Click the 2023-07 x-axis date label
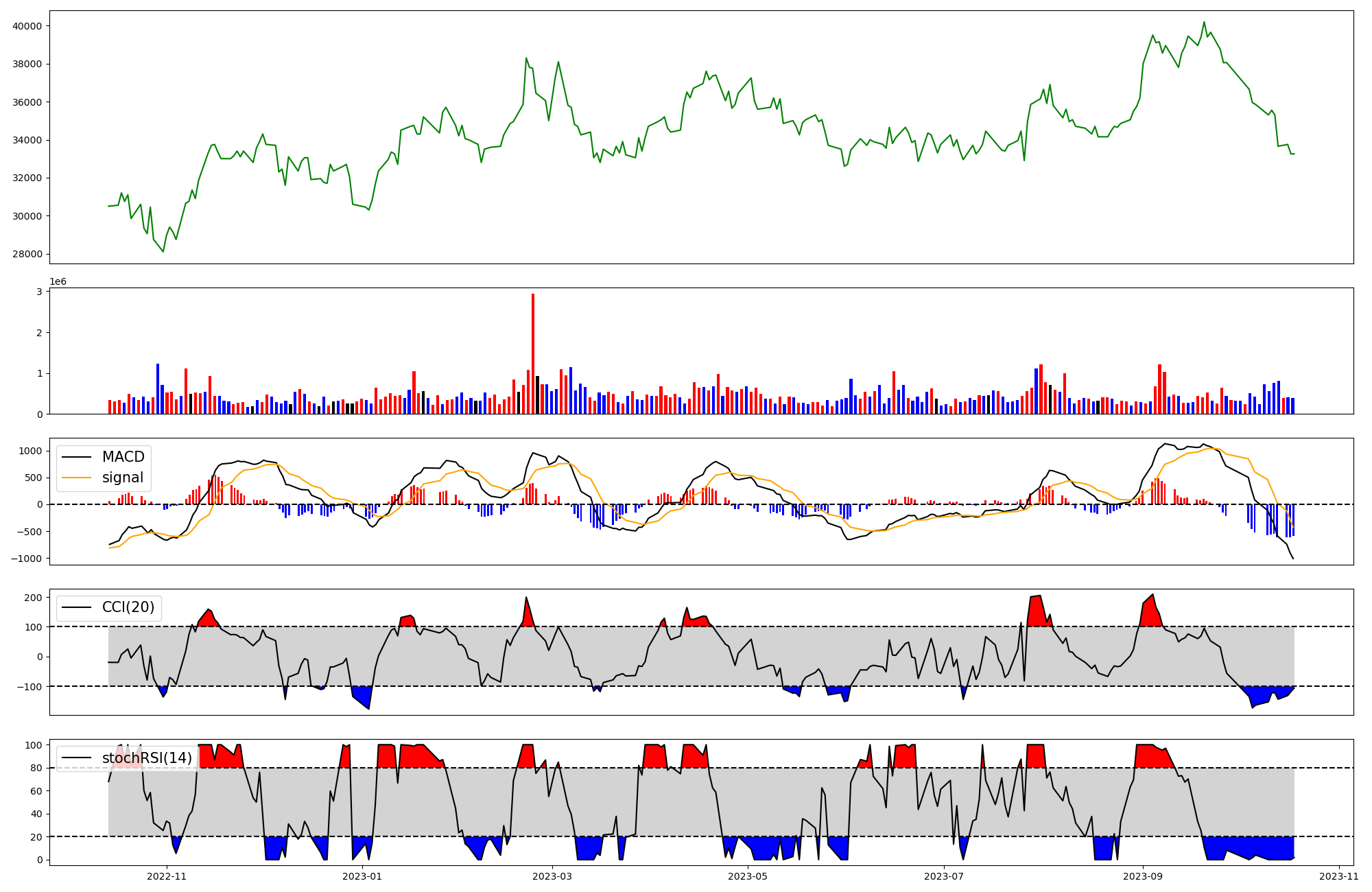The image size is (1372, 892). [x=944, y=876]
